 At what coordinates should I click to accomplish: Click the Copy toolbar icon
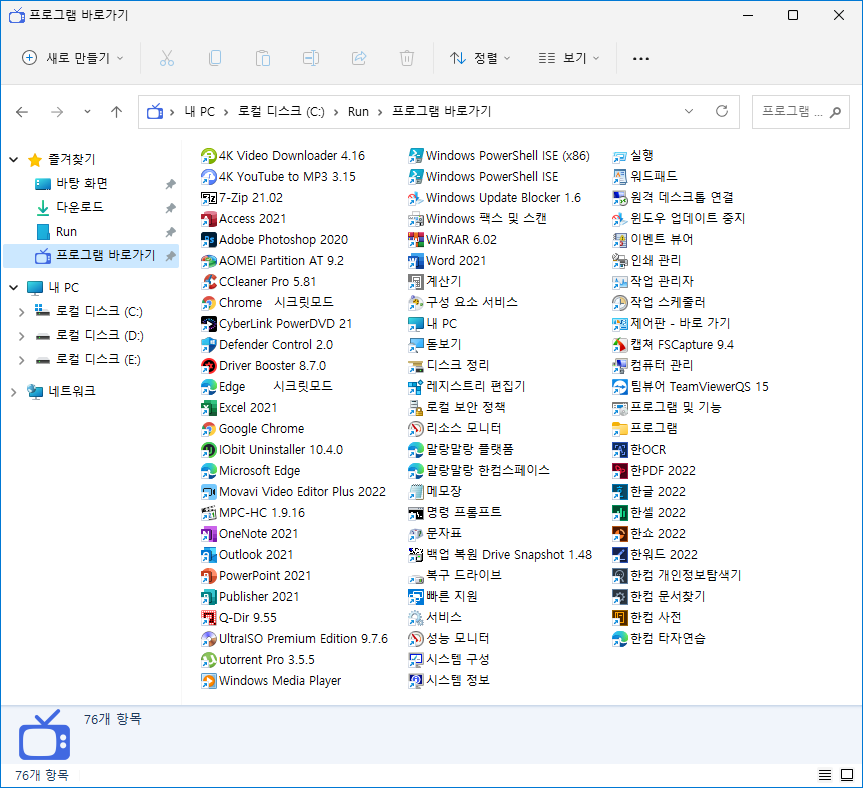pos(215,58)
